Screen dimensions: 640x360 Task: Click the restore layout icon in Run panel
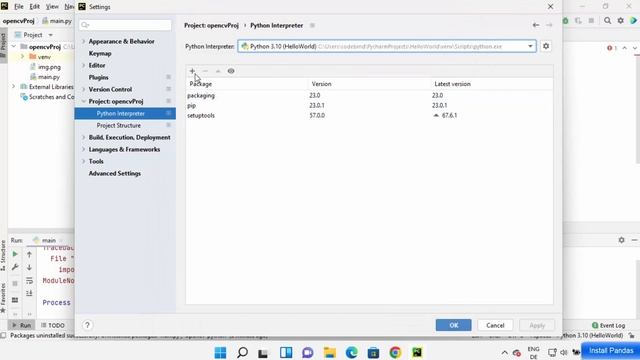pos(15,300)
